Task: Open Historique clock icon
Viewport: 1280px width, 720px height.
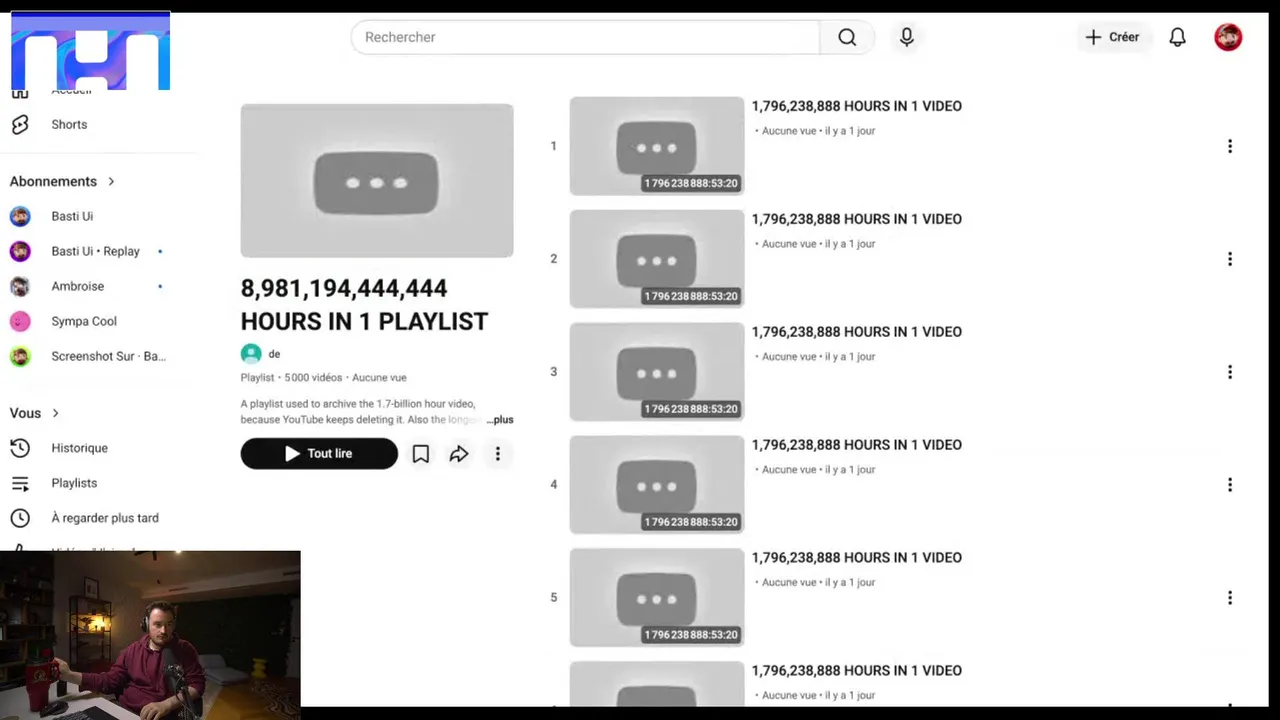Action: coord(20,448)
